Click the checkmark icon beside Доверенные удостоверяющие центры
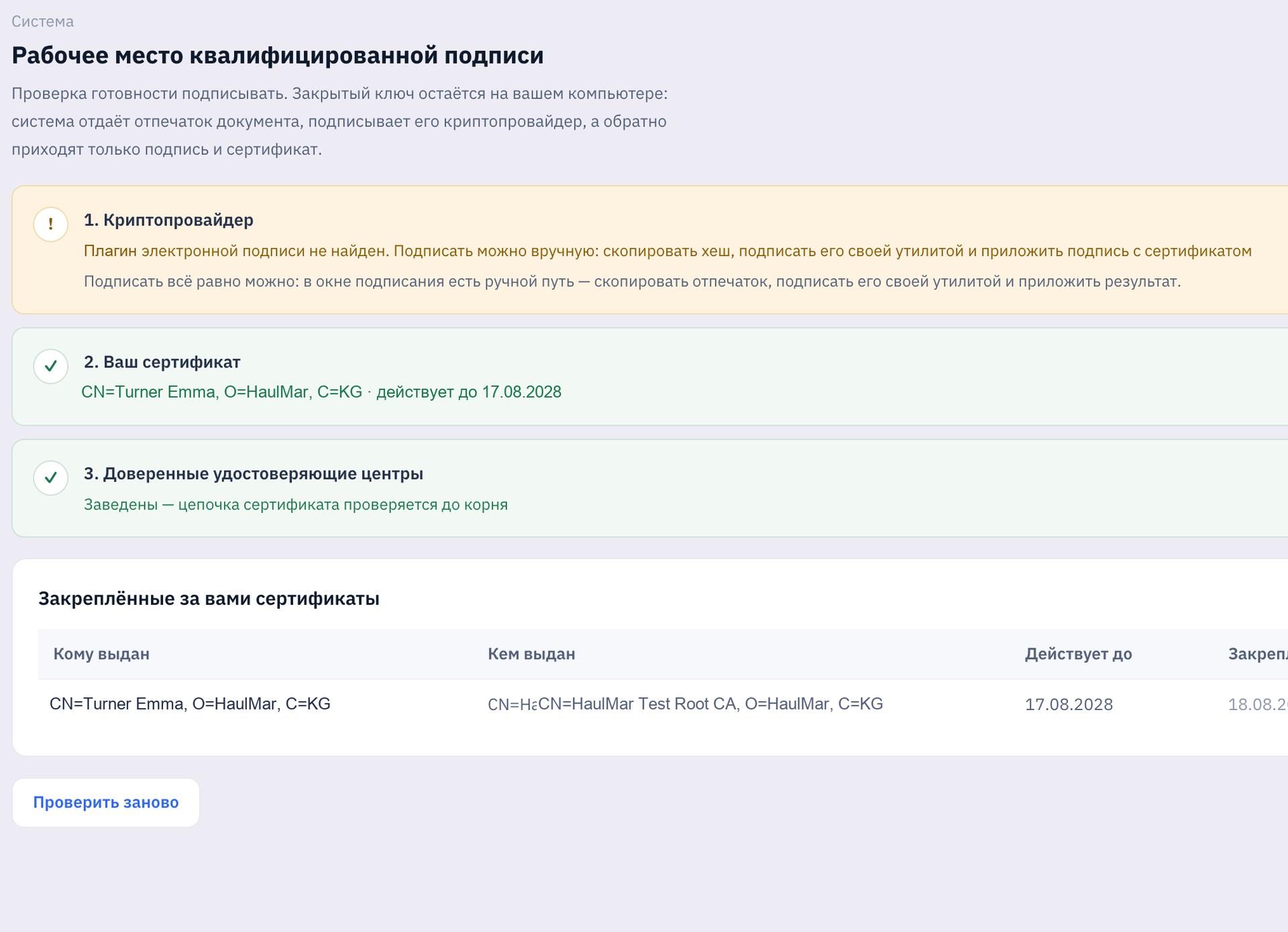Image resolution: width=1288 pixels, height=932 pixels. (x=51, y=477)
